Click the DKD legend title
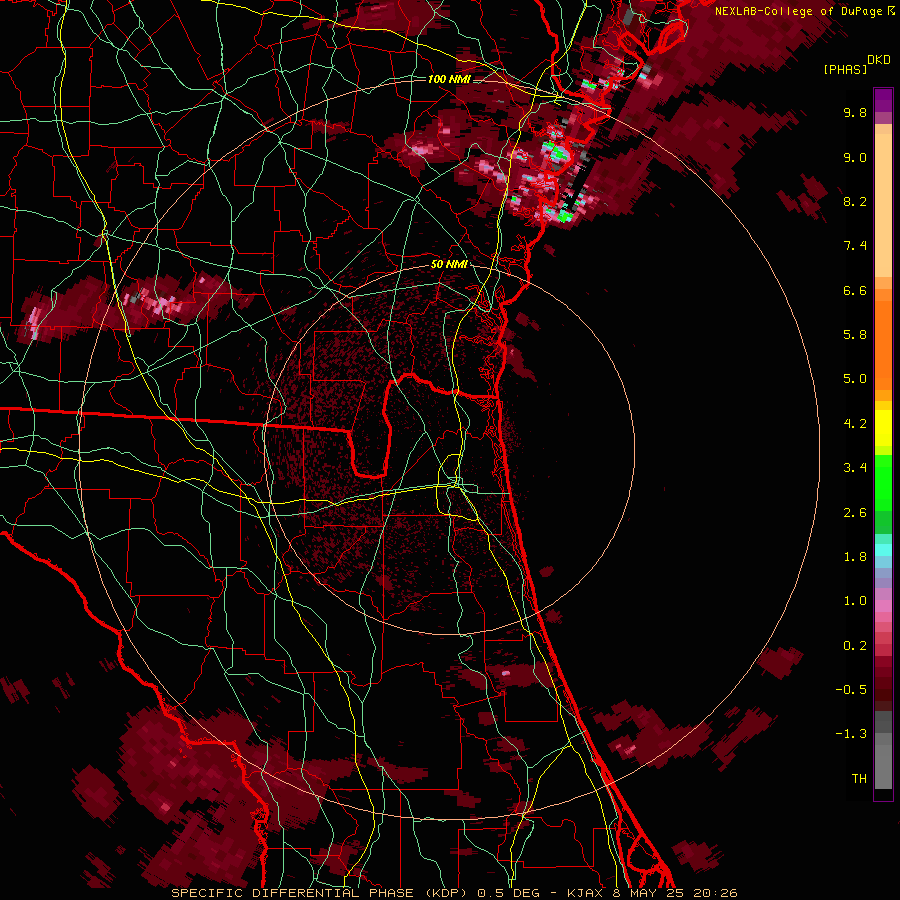The image size is (900, 900). [879, 60]
